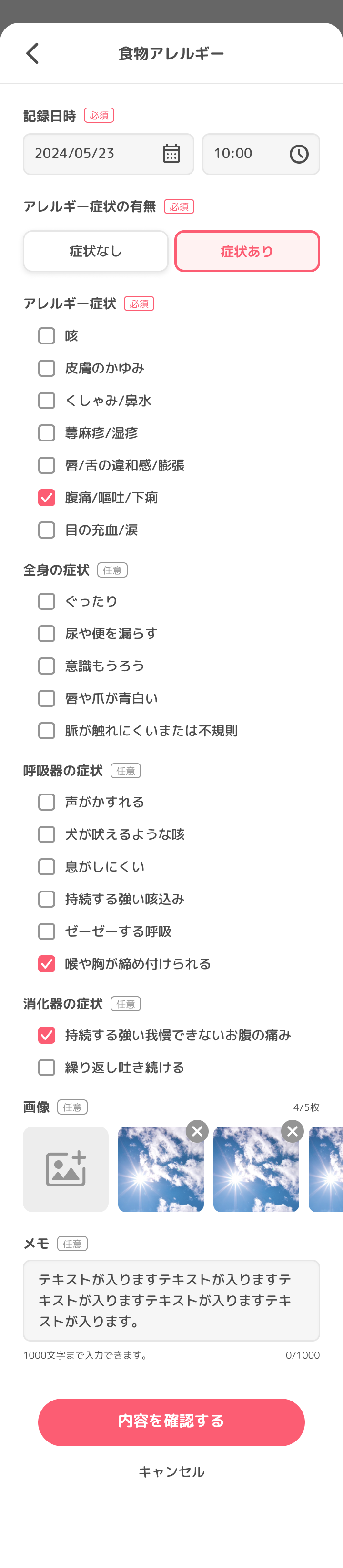
Task: Click the 2024/05/23 date field
Action: point(91,154)
